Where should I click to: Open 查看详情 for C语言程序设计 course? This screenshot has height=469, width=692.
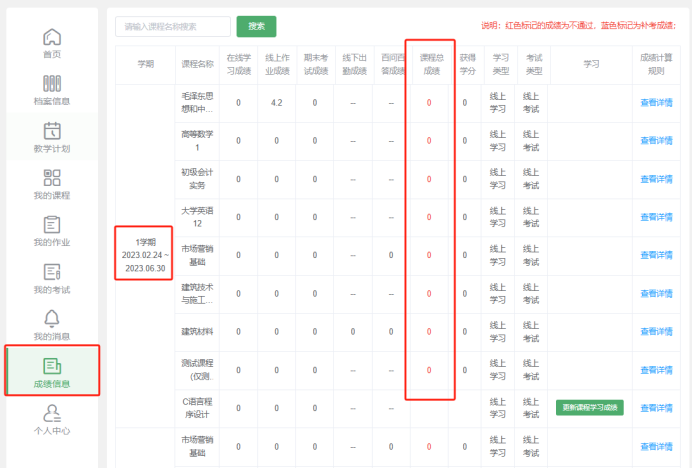(x=656, y=408)
